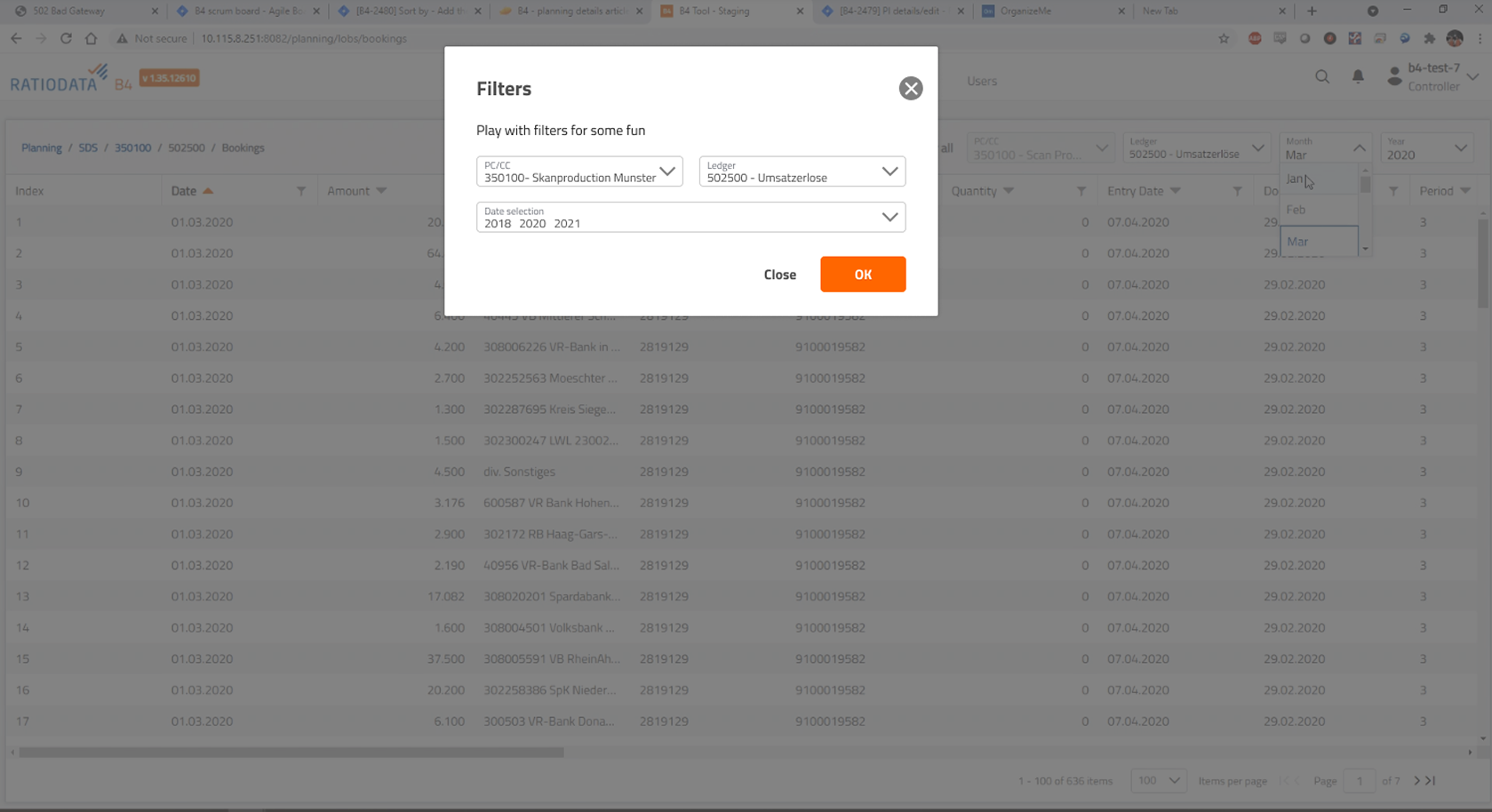
Task: Click the Quantity column filter funnel icon
Action: pos(1081,191)
